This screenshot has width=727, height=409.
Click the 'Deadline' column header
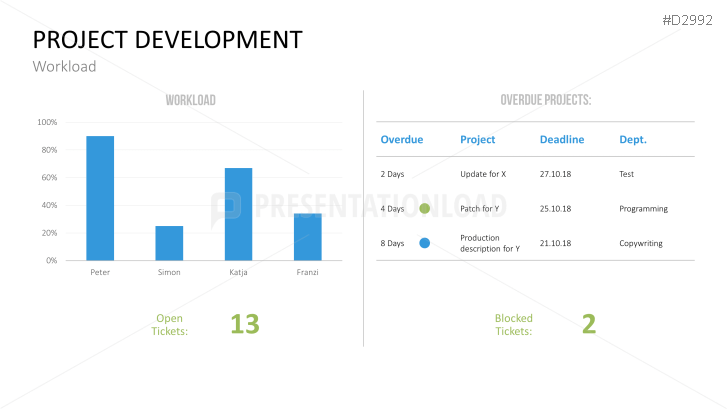click(562, 140)
